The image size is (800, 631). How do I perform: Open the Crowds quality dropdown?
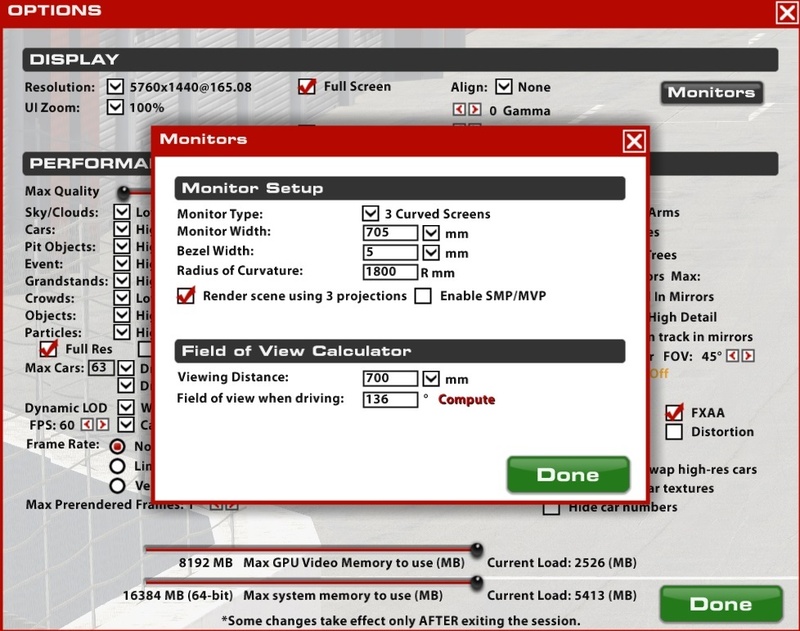(122, 298)
